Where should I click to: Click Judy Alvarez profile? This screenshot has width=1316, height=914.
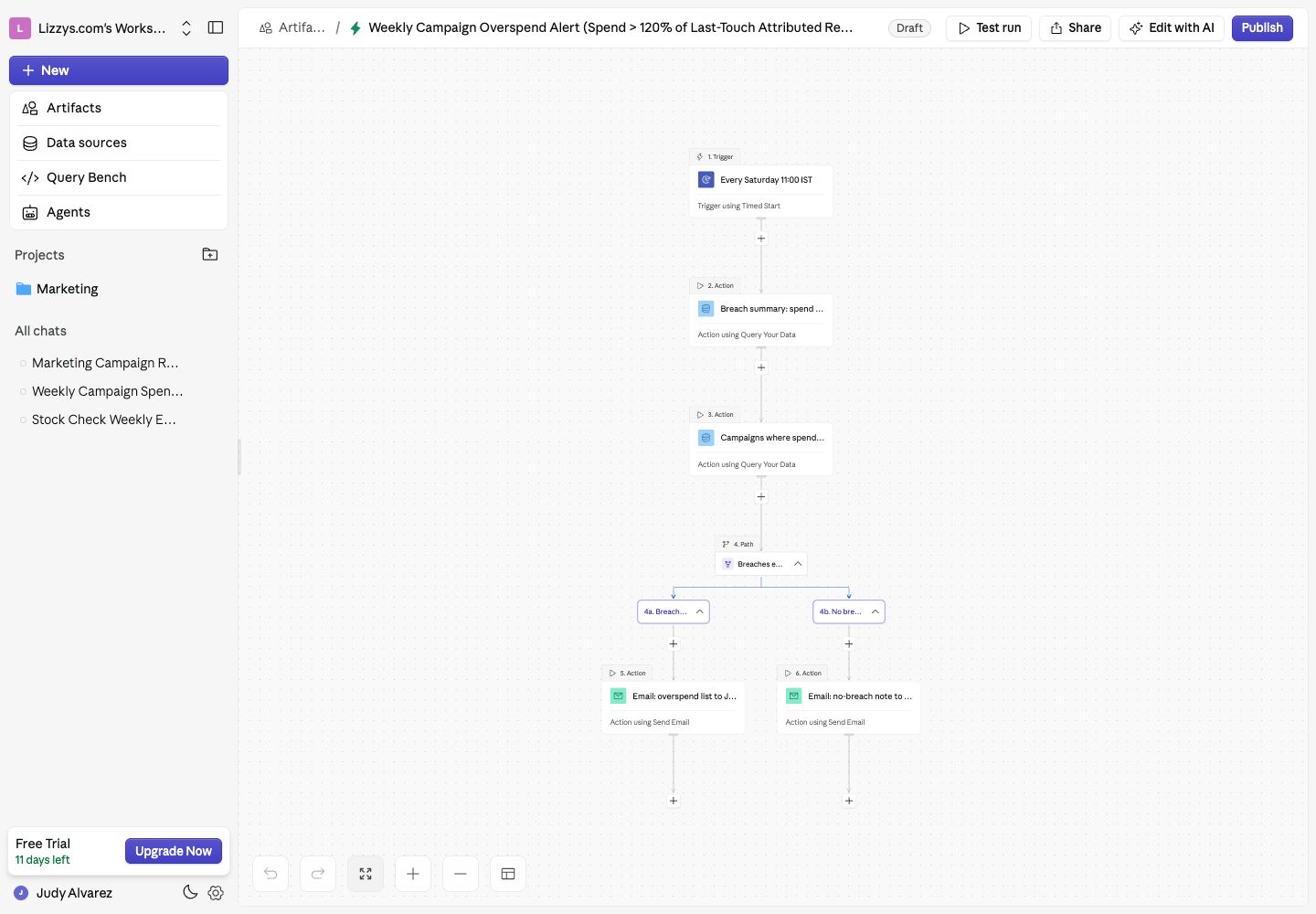[x=63, y=893]
